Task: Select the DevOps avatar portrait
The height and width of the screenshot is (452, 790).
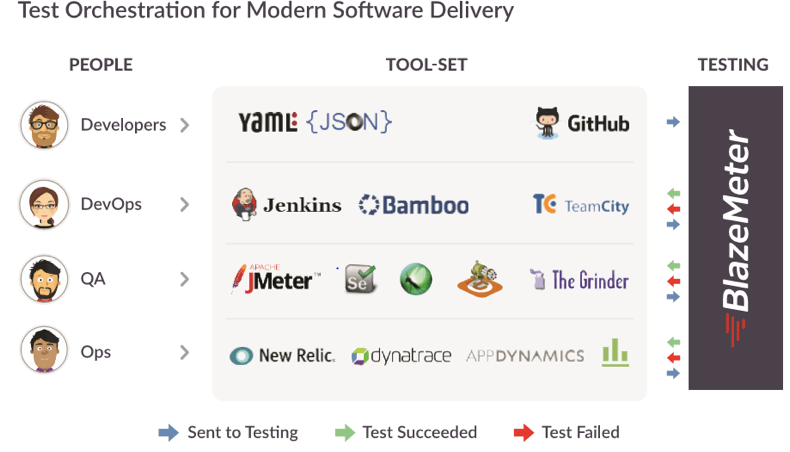Action: 44,204
